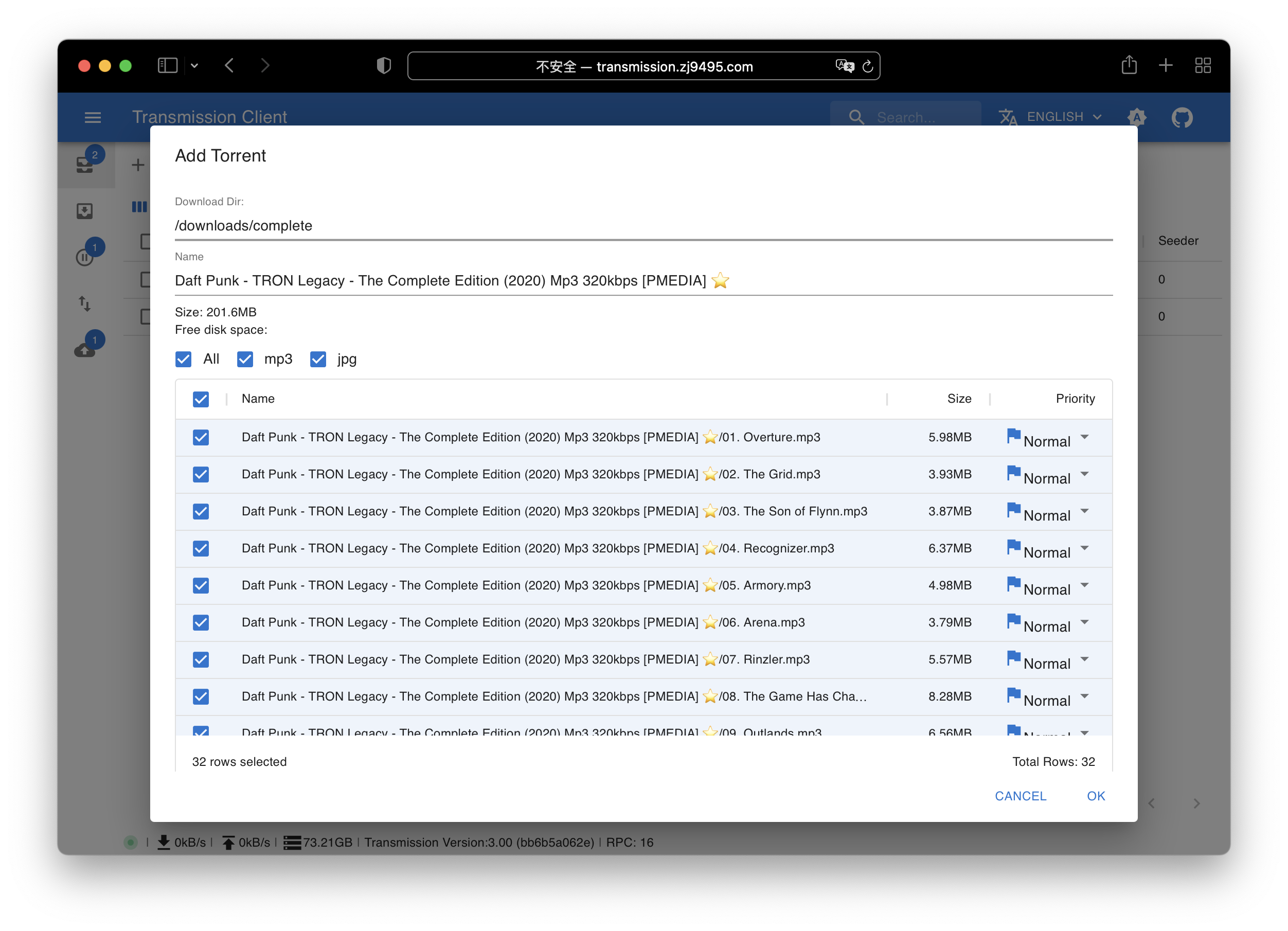This screenshot has width=1288, height=931.
Task: Click the page translate icon in address bar
Action: [x=845, y=66]
